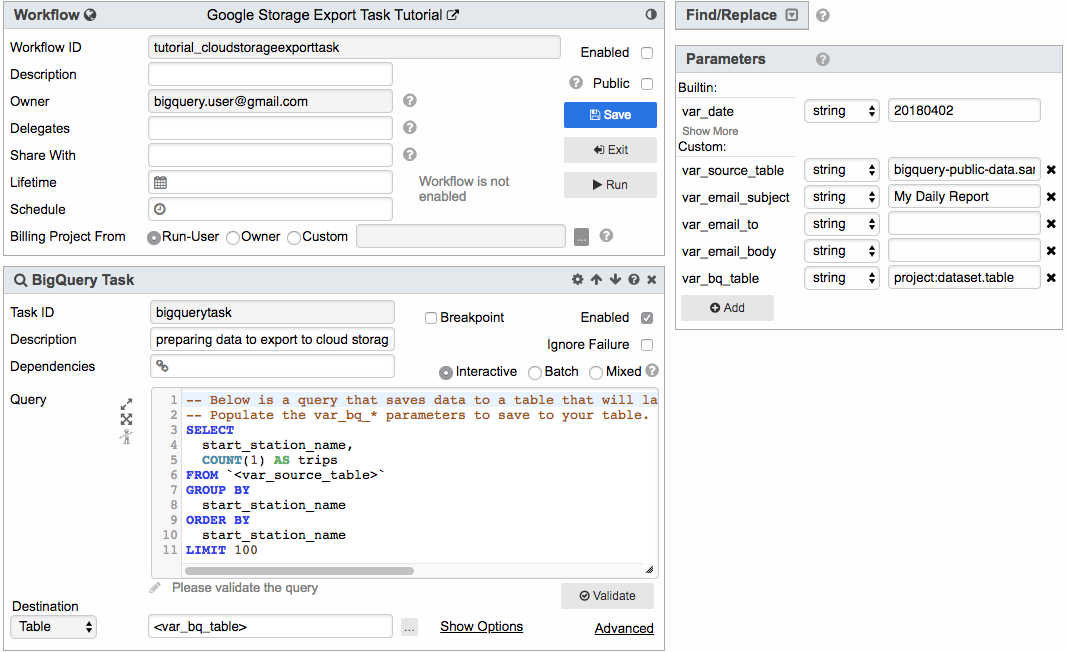Viewport: 1067px width, 652px height.
Task: Open tutorial external link icon in title
Action: (x=453, y=15)
